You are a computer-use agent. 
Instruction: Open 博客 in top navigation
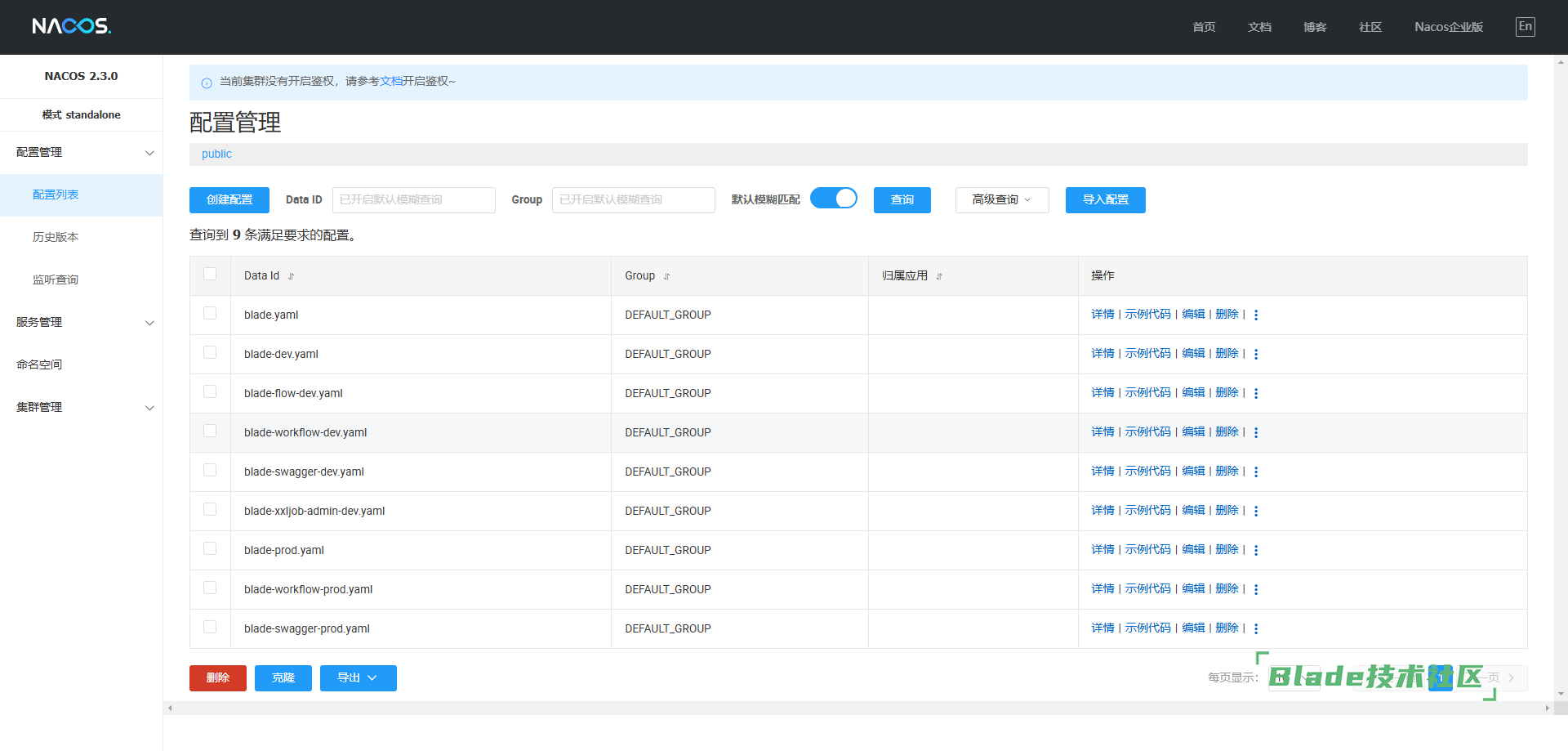(1315, 27)
